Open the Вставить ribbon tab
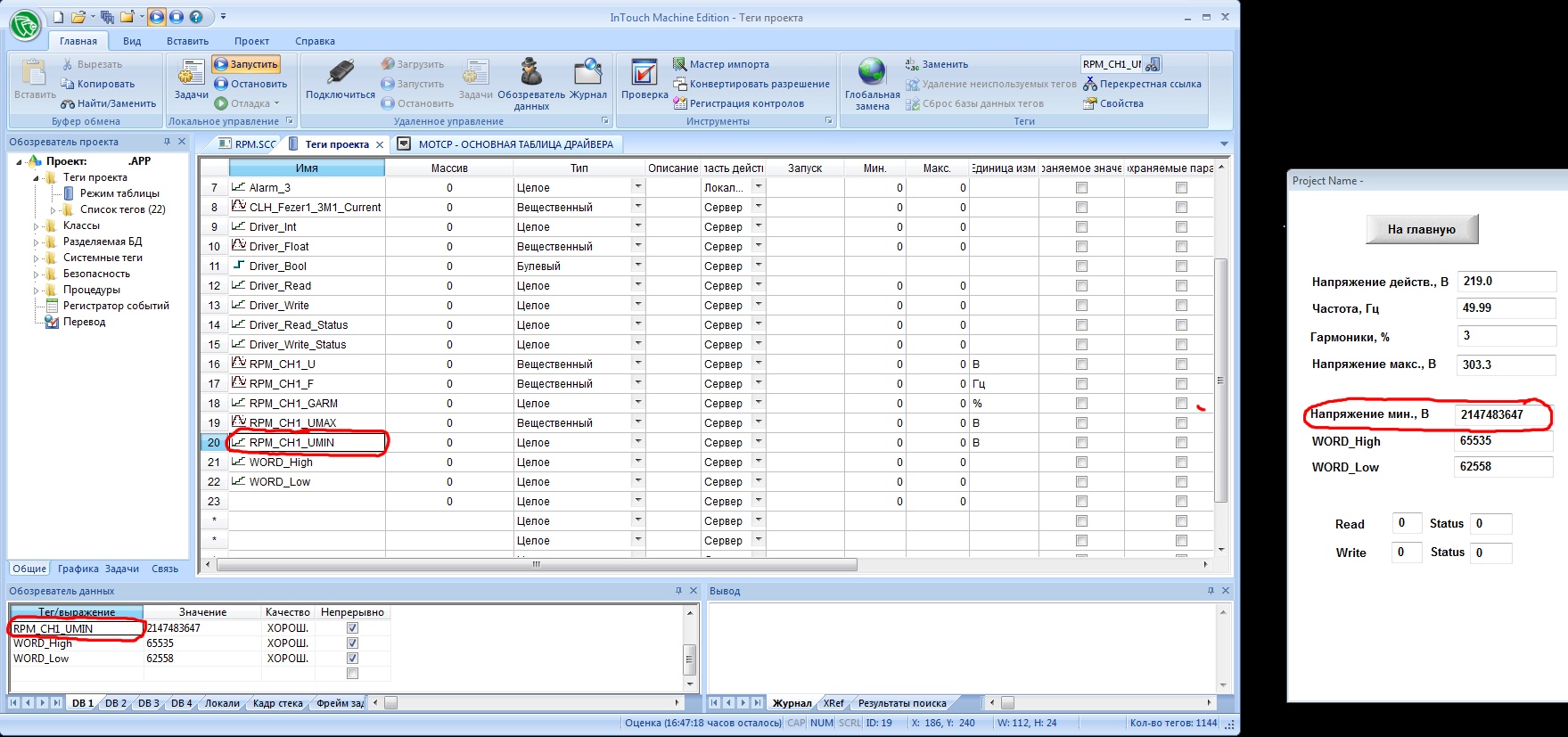 tap(187, 41)
